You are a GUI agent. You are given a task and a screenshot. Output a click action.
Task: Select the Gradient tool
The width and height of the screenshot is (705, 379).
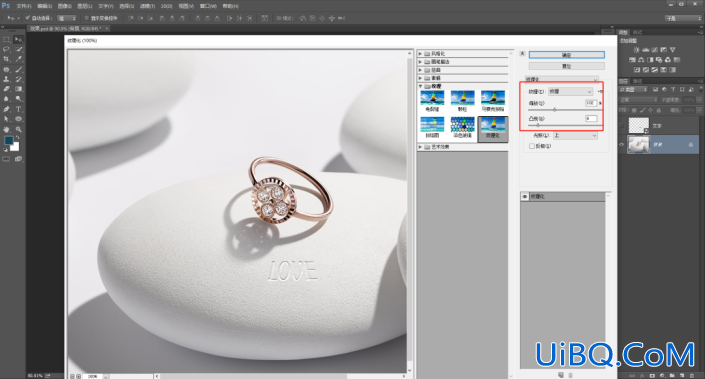pyautogui.click(x=18, y=89)
